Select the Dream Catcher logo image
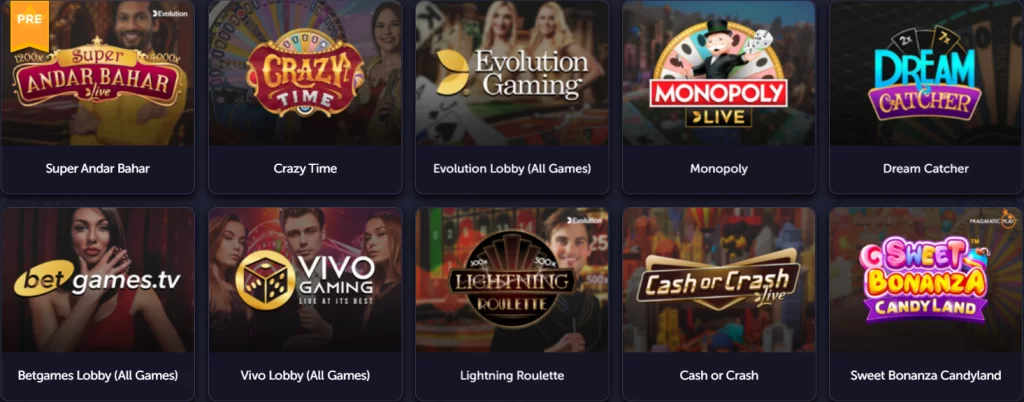 925,72
